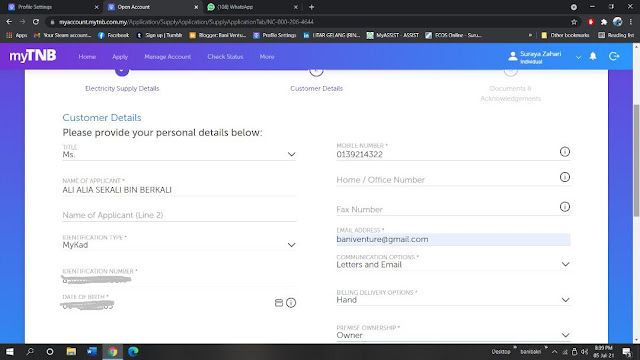Viewport: 640px width, 360px height.
Task: Show info for Home / Office Number
Action: (x=564, y=177)
